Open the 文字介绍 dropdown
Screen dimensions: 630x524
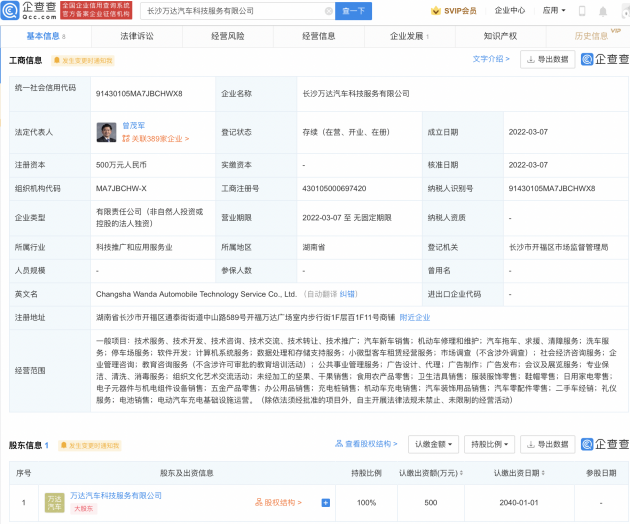click(490, 59)
